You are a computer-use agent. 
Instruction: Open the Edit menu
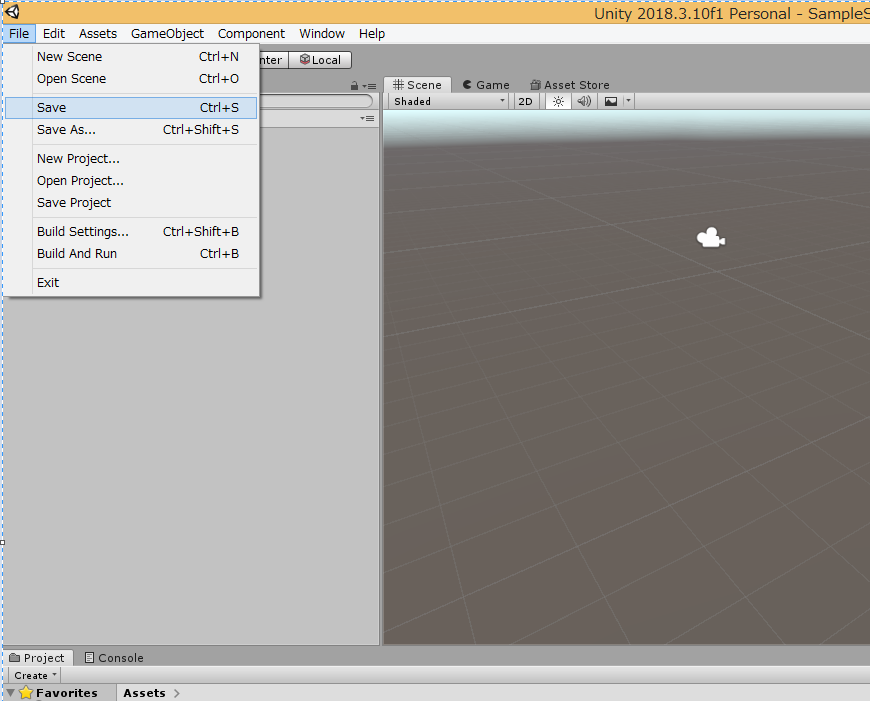point(54,33)
